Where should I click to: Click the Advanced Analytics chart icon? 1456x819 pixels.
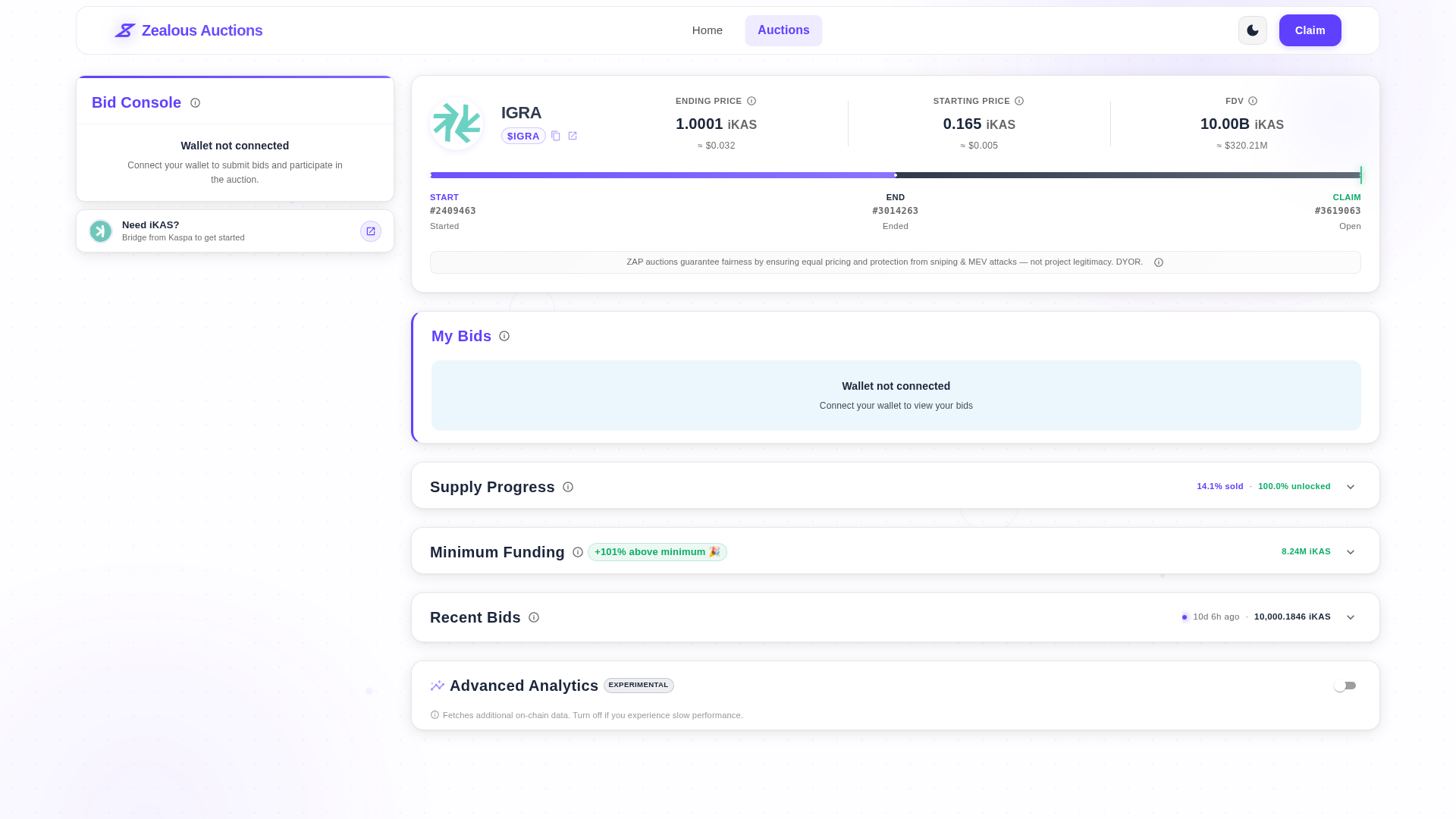[438, 686]
